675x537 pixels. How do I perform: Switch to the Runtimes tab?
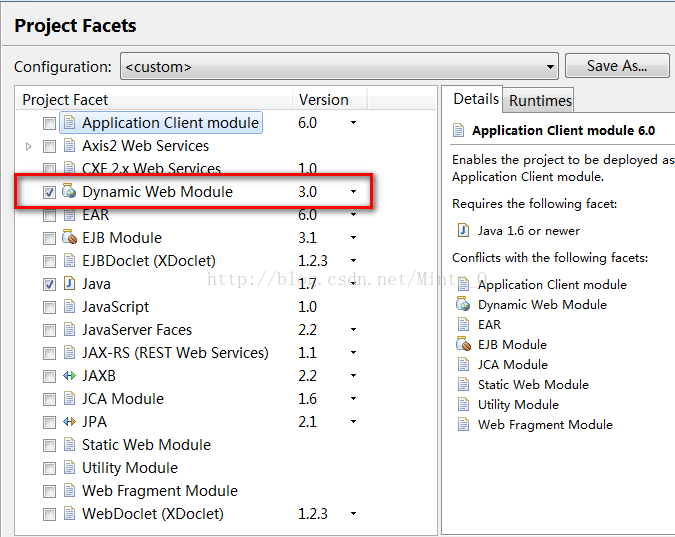(540, 100)
